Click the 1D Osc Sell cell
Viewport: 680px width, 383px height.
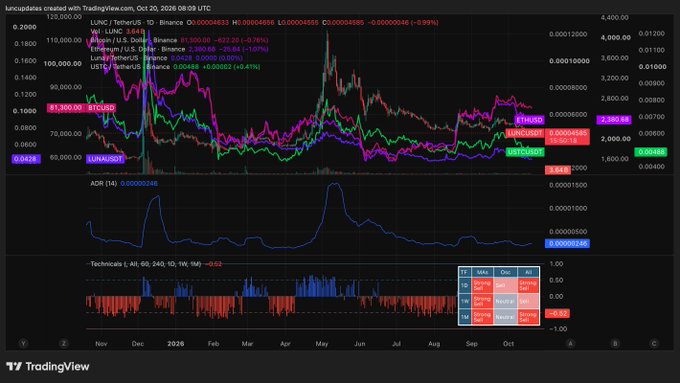(505, 285)
